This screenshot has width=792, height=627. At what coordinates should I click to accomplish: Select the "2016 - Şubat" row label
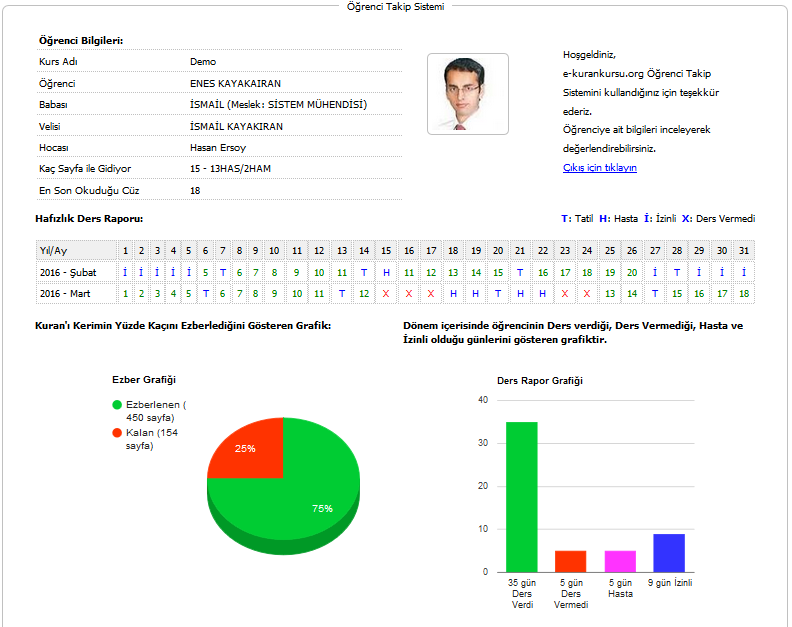pos(66,272)
